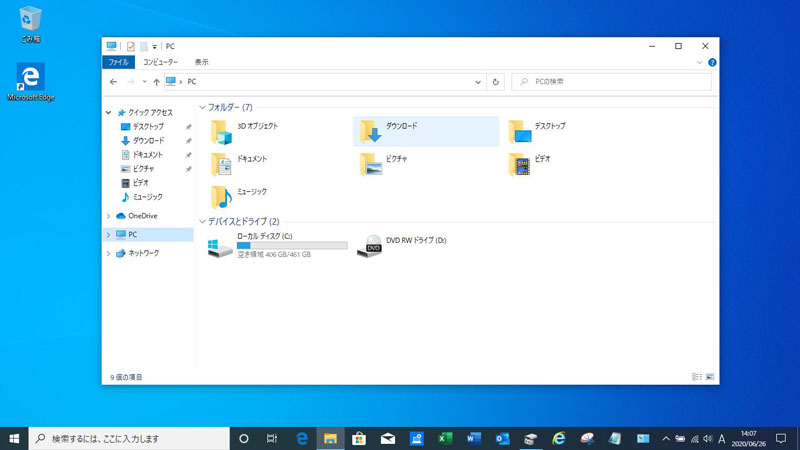Viewport: 800px width, 450px height.
Task: Click network icon in system tray
Action: (x=694, y=438)
